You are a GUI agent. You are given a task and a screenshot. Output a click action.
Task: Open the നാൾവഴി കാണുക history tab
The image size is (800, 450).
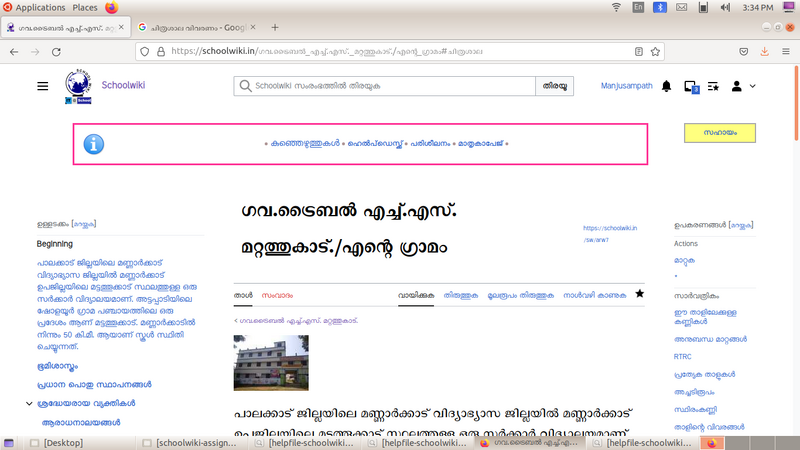tap(594, 295)
